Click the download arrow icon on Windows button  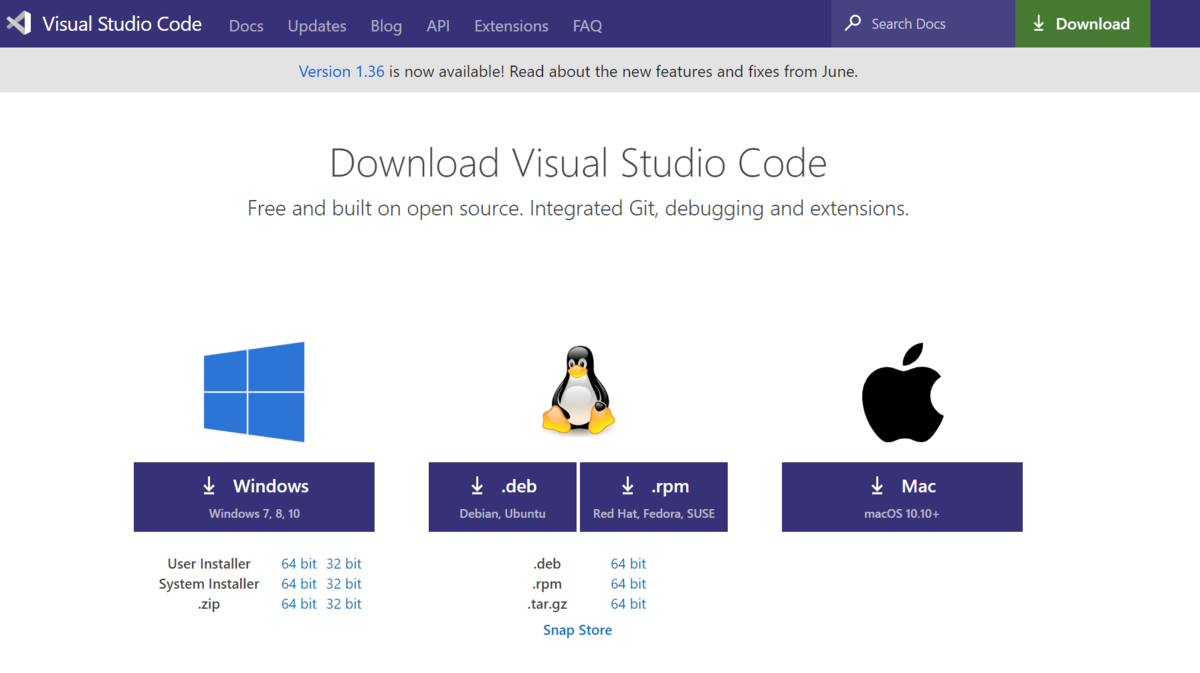[209, 486]
